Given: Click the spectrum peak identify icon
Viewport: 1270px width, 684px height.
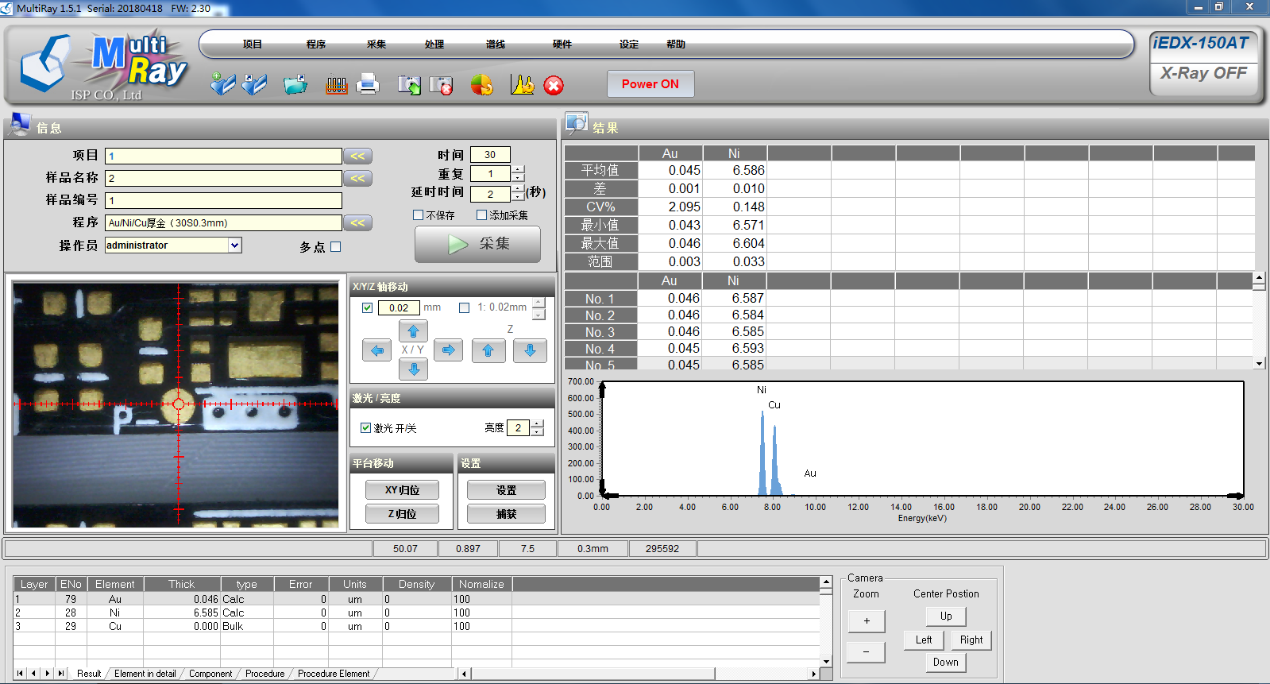Looking at the screenshot, I should click(x=522, y=85).
